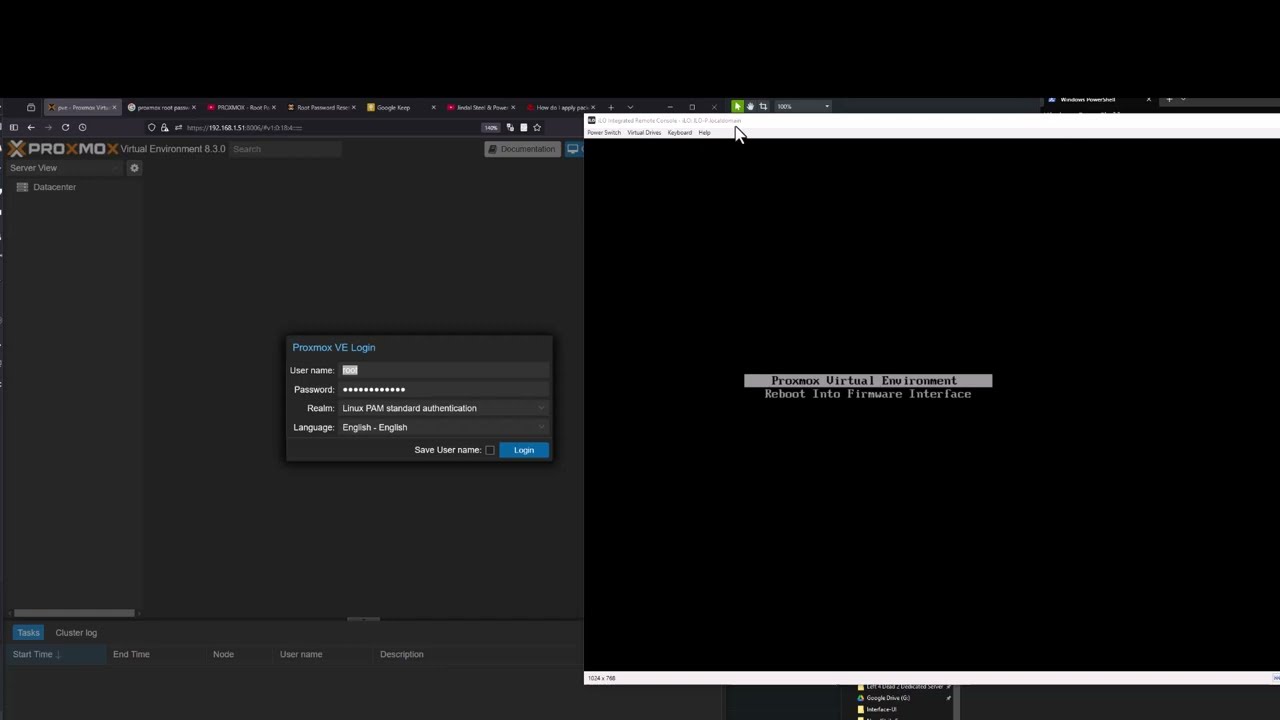The height and width of the screenshot is (720, 1280).
Task: Select the crop tool icon
Action: click(763, 106)
